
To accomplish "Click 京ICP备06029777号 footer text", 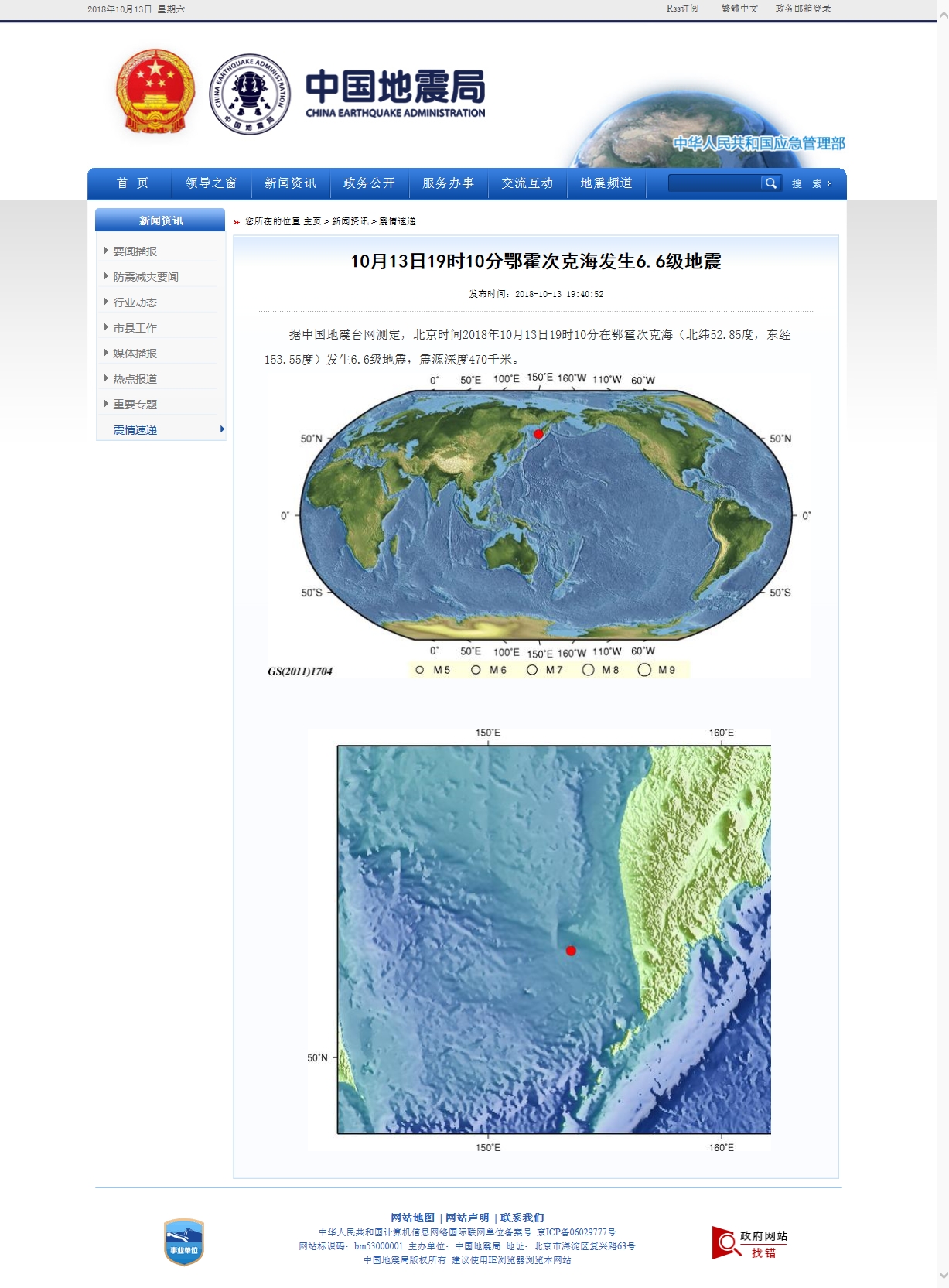I will tap(576, 1232).
